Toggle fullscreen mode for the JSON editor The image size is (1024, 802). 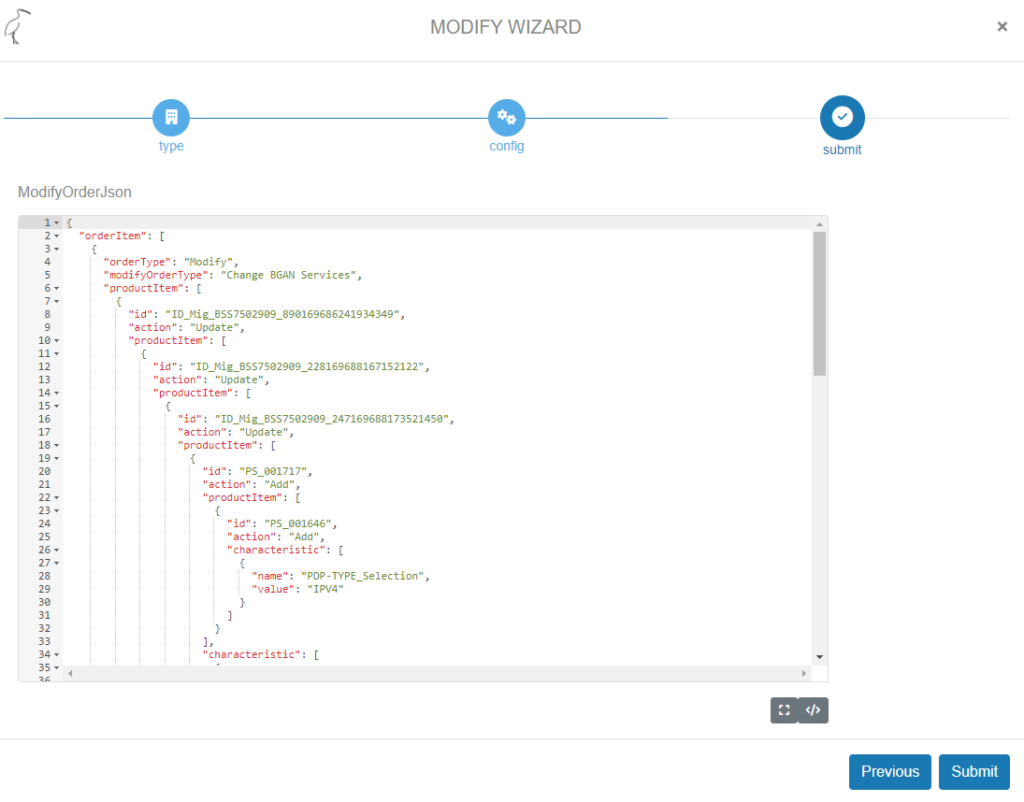tap(784, 710)
